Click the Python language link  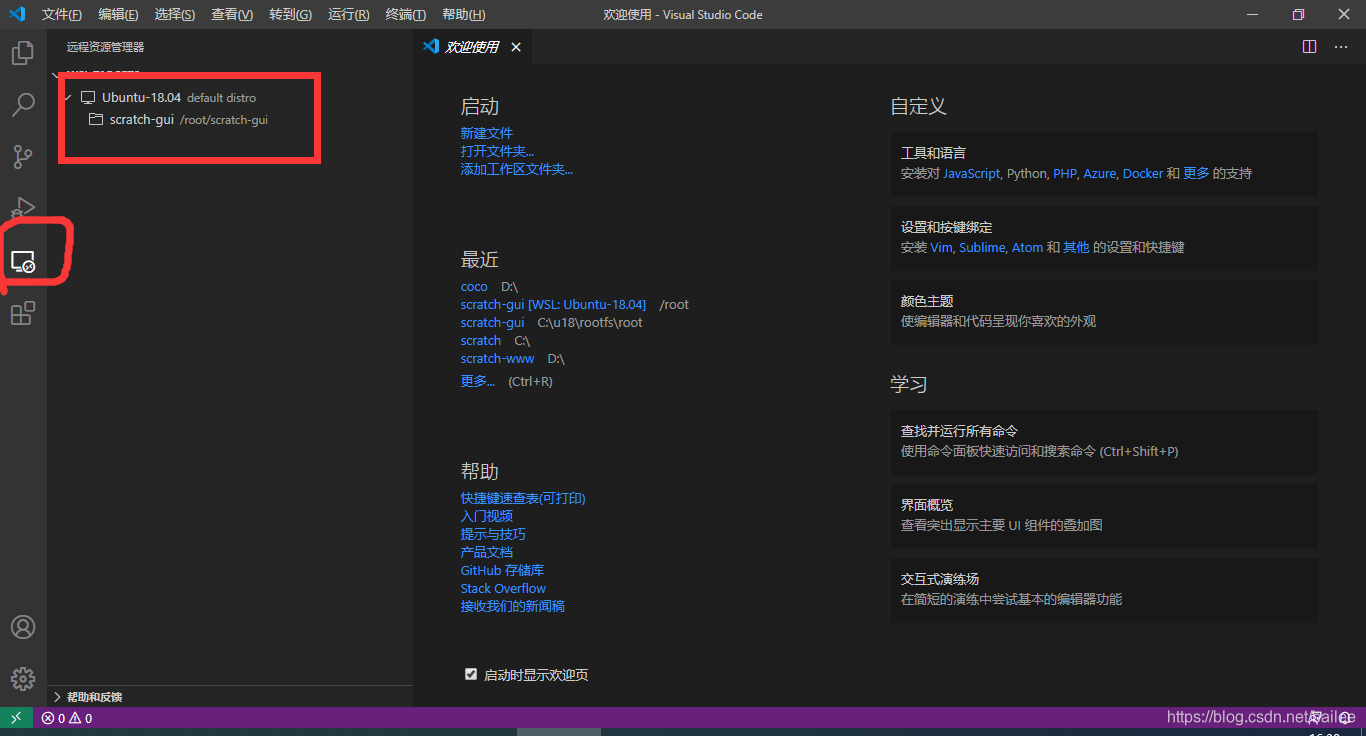coord(1026,173)
